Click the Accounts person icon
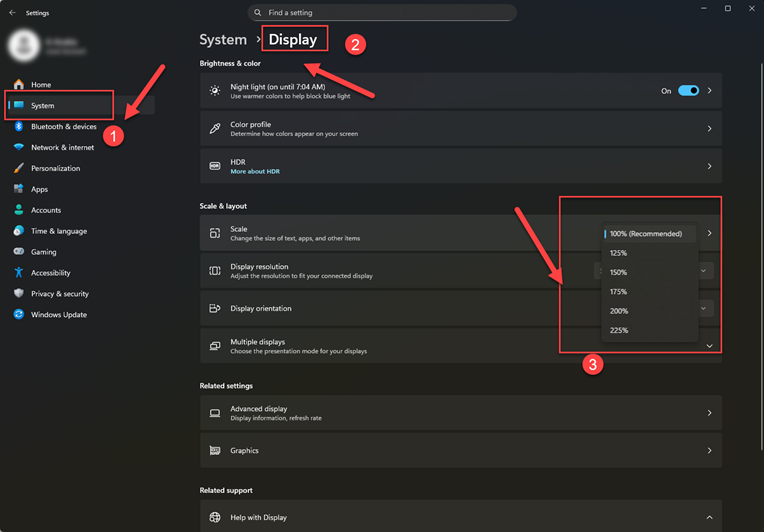The height and width of the screenshot is (532, 764). click(x=19, y=210)
